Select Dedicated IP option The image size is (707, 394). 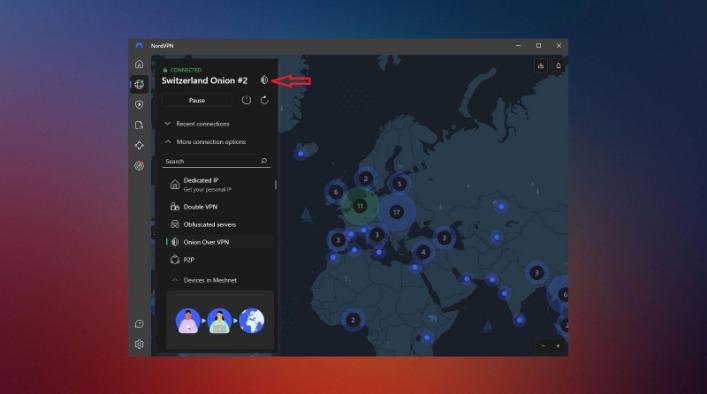tap(220, 184)
